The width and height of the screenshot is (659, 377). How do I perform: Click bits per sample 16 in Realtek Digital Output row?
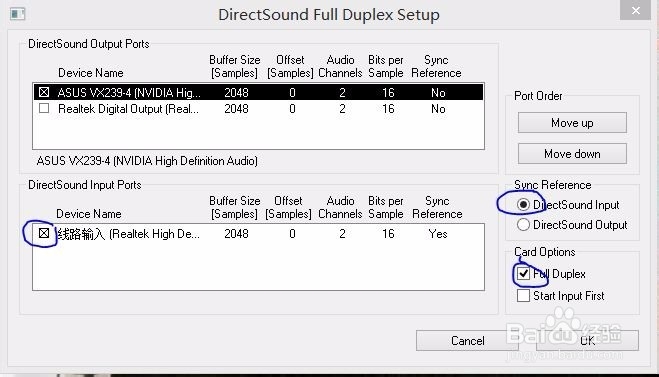(x=388, y=109)
